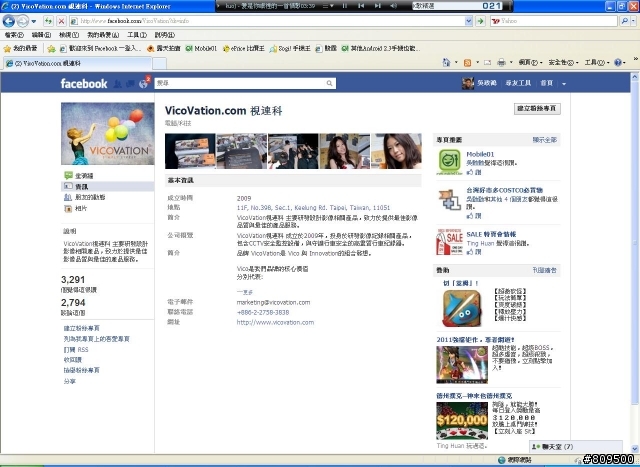Click the http://www.vicovation.com website link
640x467 pixels.
(x=276, y=322)
